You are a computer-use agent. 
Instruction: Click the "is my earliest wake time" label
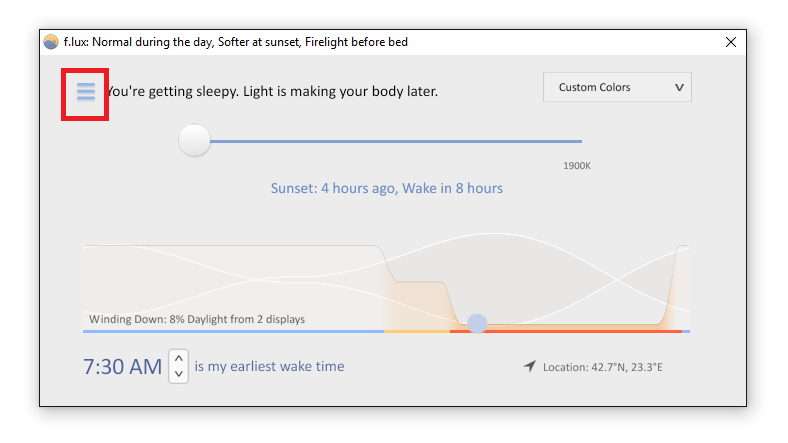tap(269, 366)
